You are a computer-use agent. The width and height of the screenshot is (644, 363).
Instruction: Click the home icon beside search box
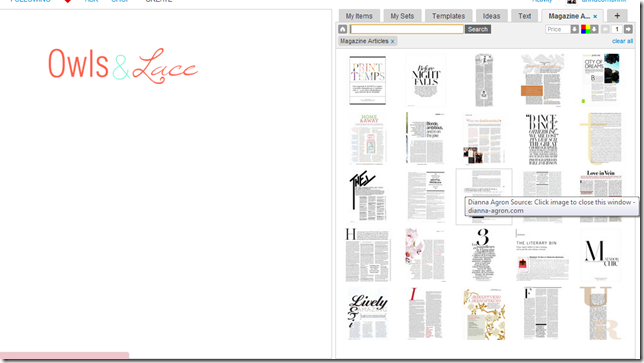pos(343,29)
